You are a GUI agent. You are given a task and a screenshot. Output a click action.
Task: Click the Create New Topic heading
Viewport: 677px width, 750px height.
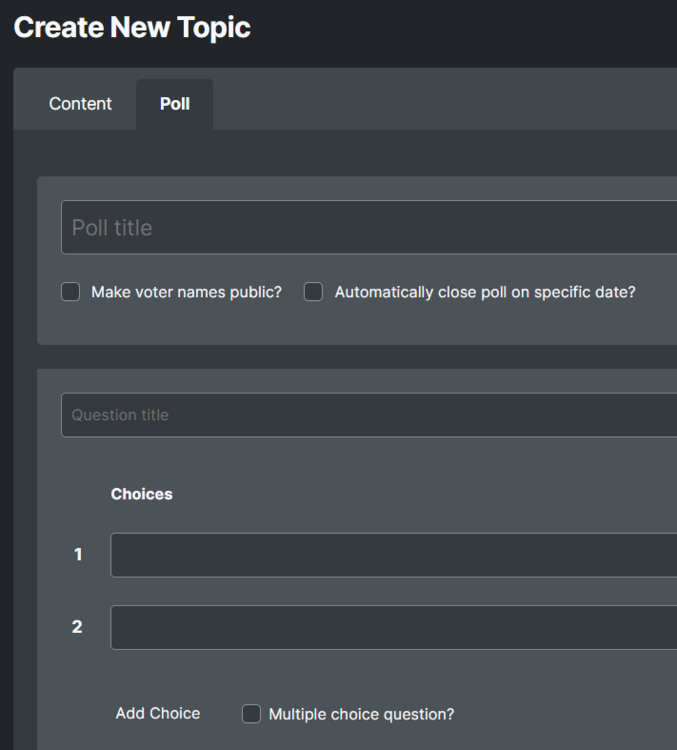132,27
